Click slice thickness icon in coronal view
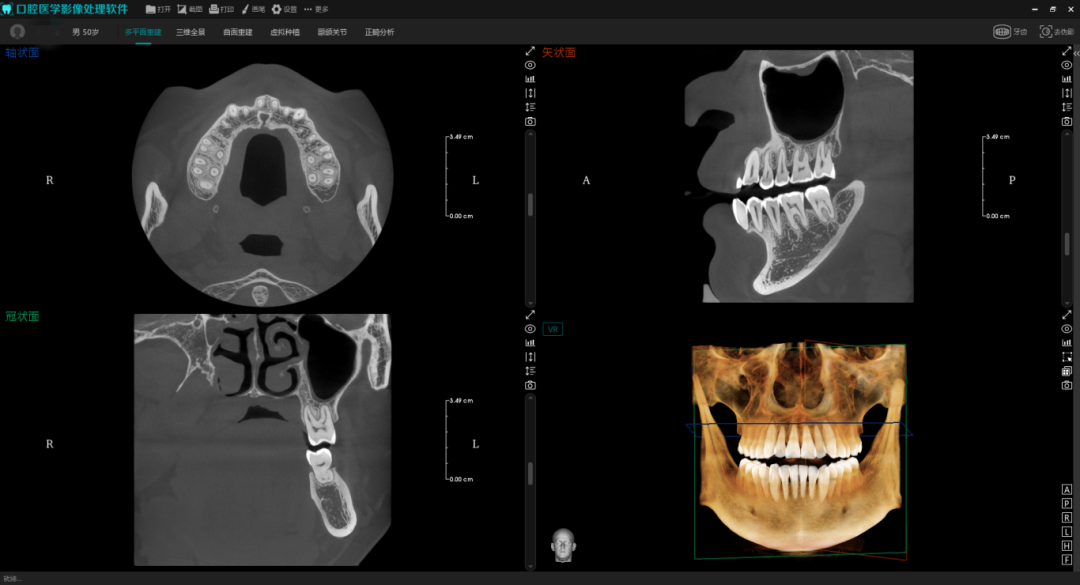Viewport: 1080px width, 585px height. 530,357
